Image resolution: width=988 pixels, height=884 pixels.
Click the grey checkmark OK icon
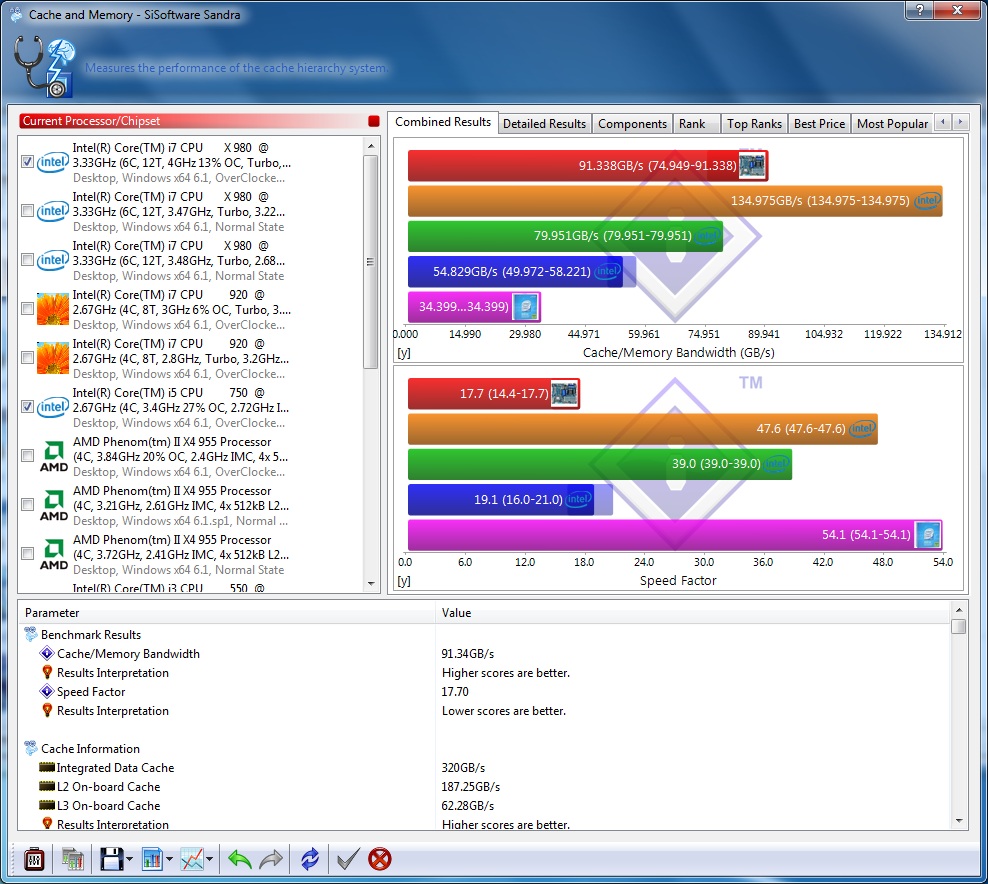[x=348, y=859]
